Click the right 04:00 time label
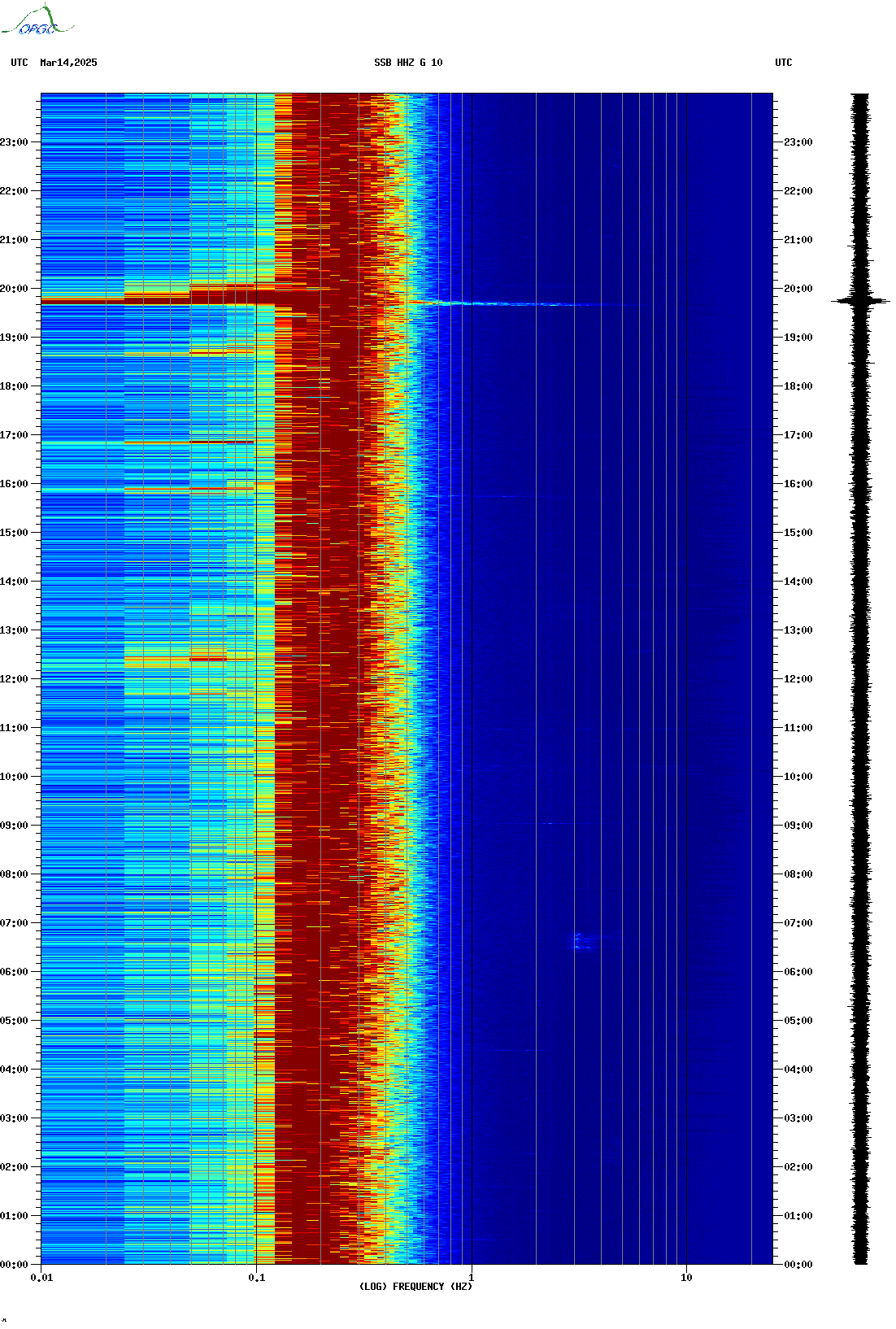896x1329 pixels. [x=798, y=1070]
